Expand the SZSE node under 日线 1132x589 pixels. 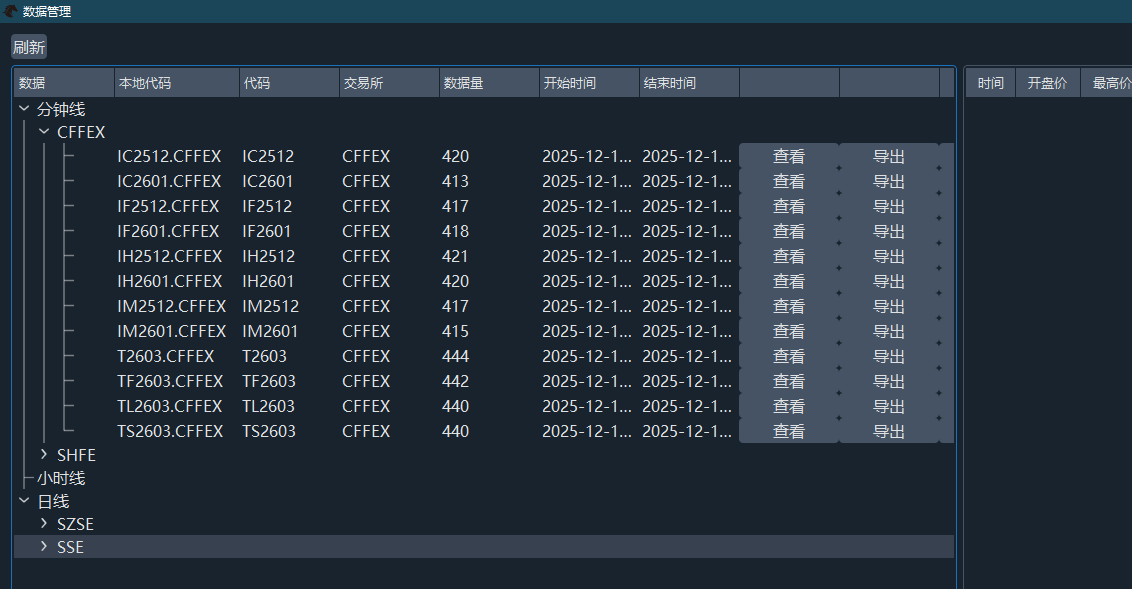44,524
